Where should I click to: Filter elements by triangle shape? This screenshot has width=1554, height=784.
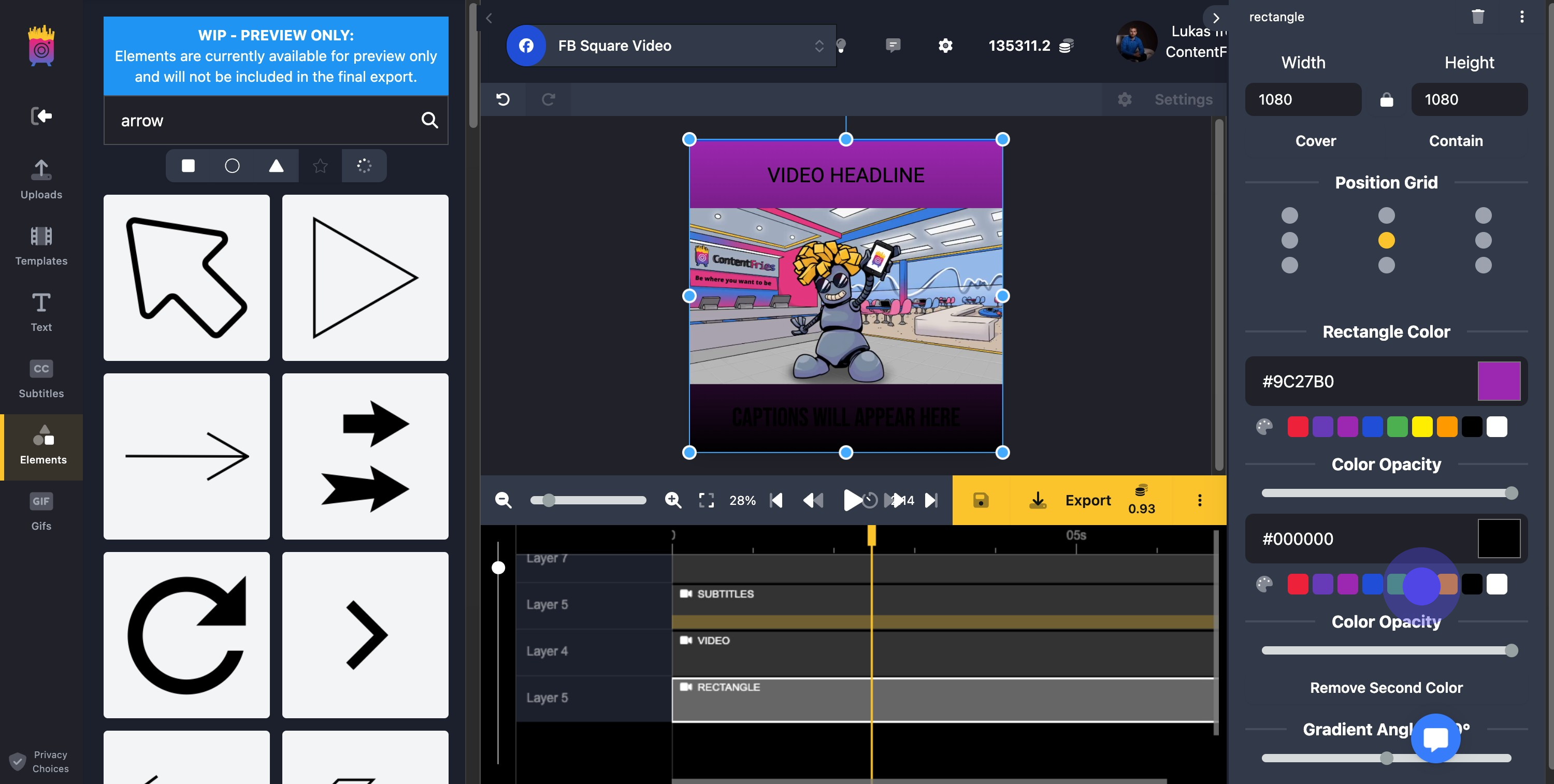point(276,165)
